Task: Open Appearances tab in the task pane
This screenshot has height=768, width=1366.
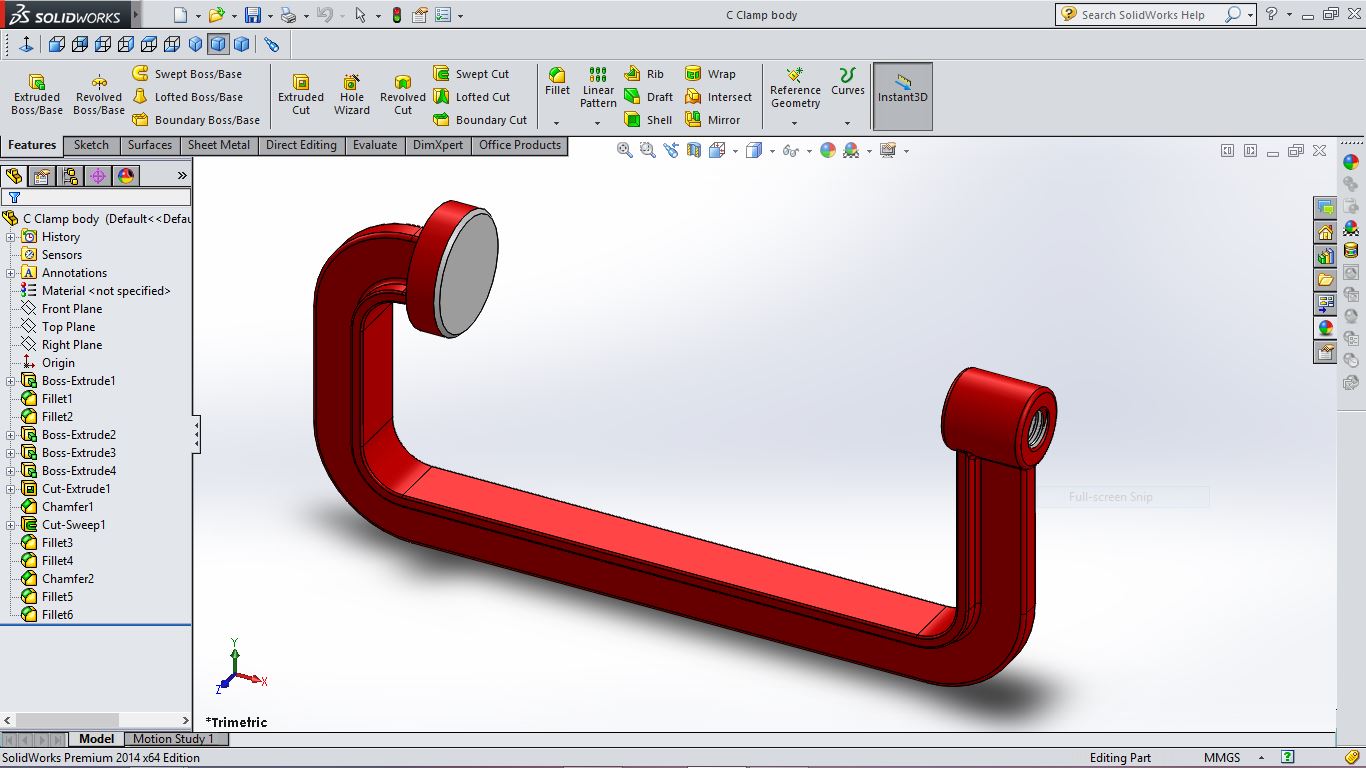Action: click(1325, 327)
